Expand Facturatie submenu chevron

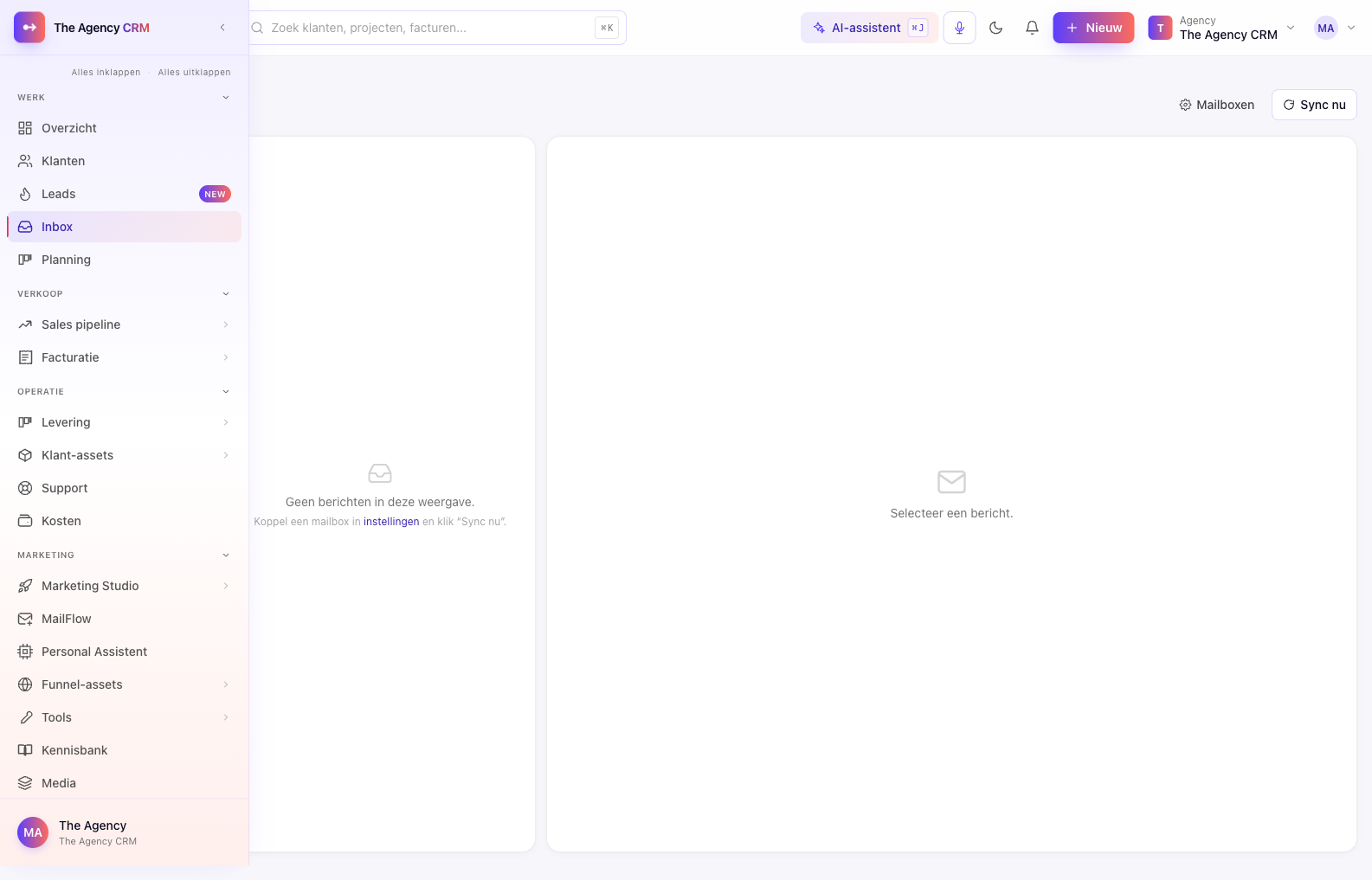click(x=226, y=357)
